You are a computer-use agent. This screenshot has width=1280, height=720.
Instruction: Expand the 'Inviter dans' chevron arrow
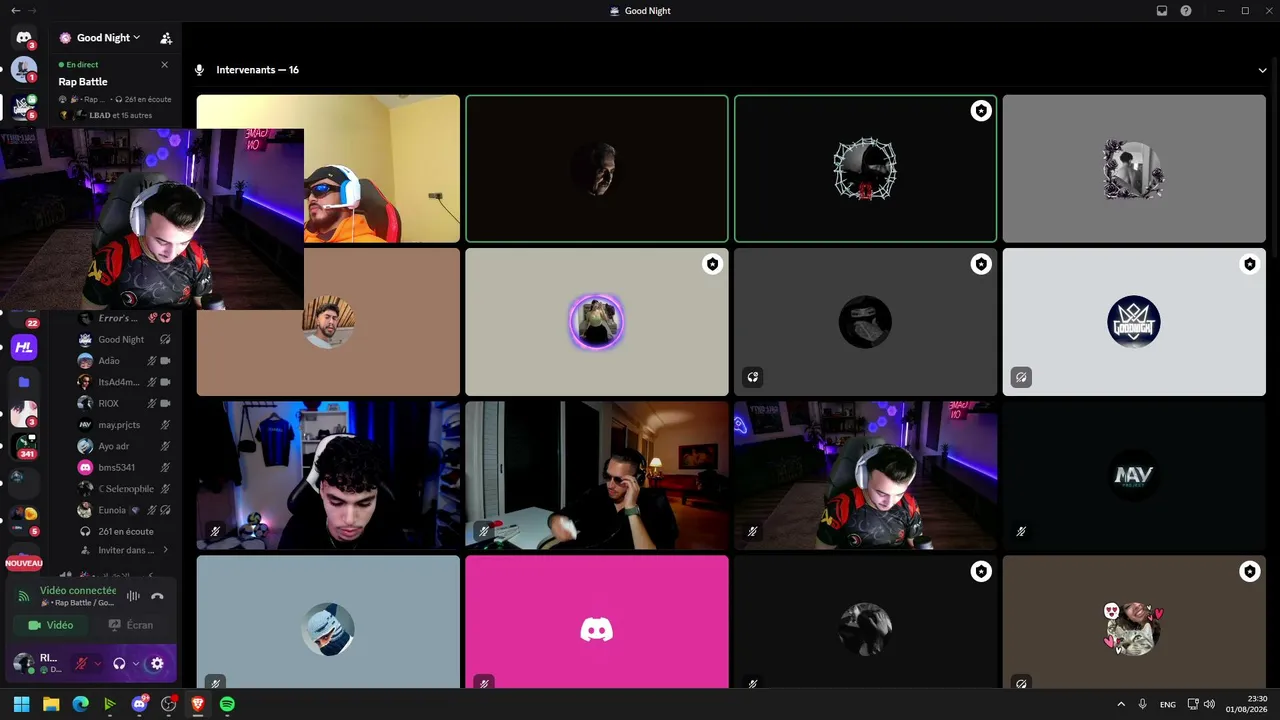pyautogui.click(x=165, y=550)
